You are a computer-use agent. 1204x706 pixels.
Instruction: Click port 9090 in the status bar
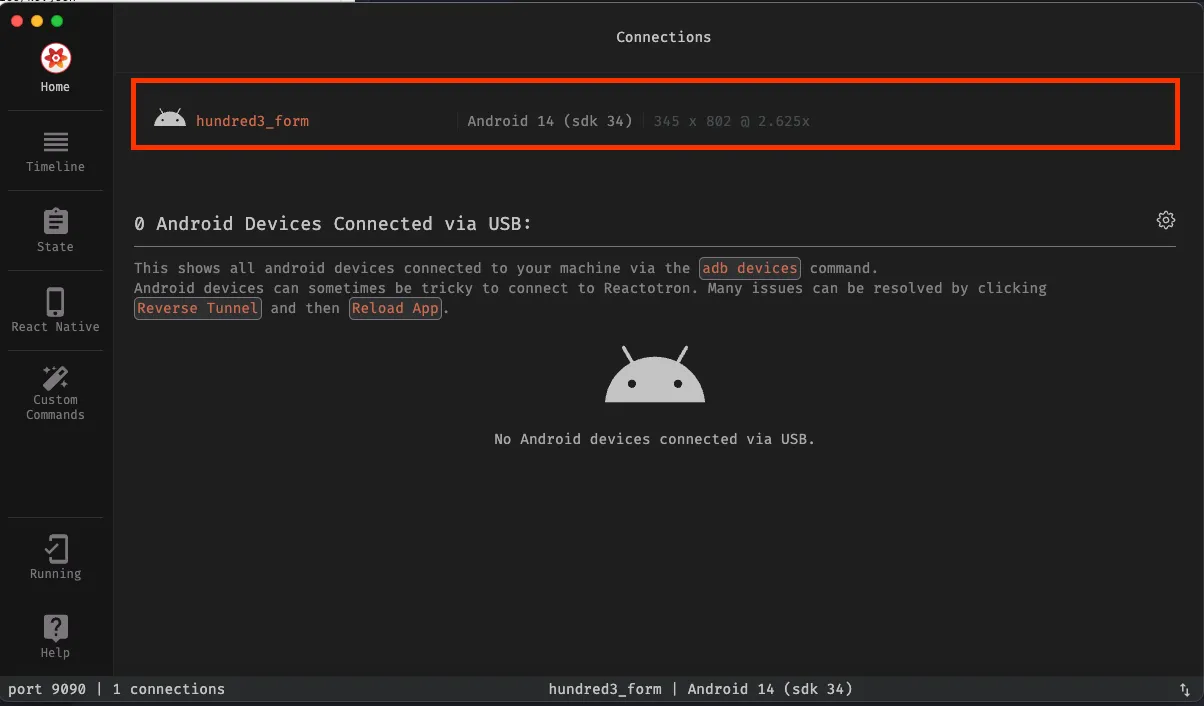tap(47, 689)
